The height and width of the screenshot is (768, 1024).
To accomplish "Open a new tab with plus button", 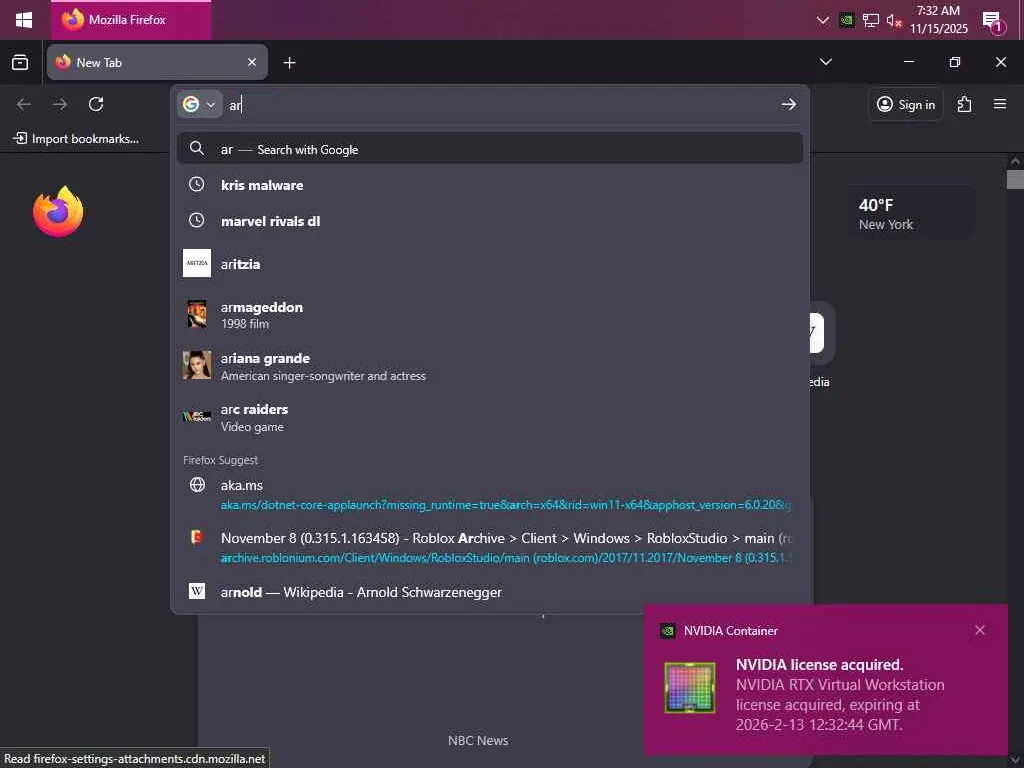I will pyautogui.click(x=289, y=62).
